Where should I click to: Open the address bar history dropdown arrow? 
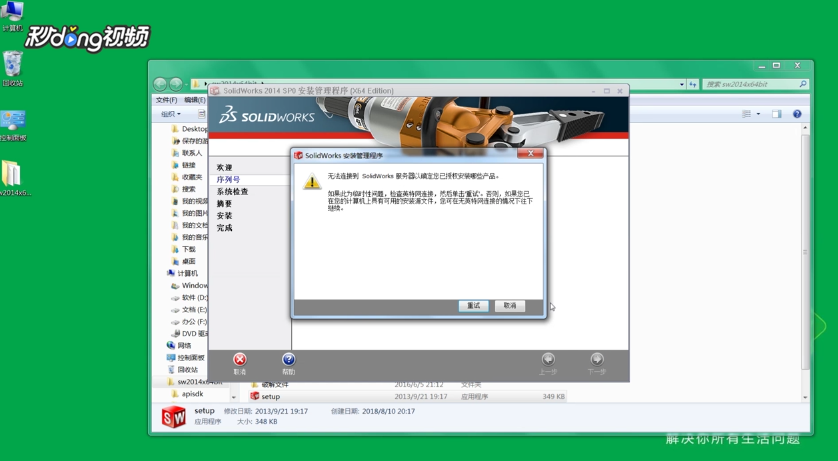(x=681, y=84)
